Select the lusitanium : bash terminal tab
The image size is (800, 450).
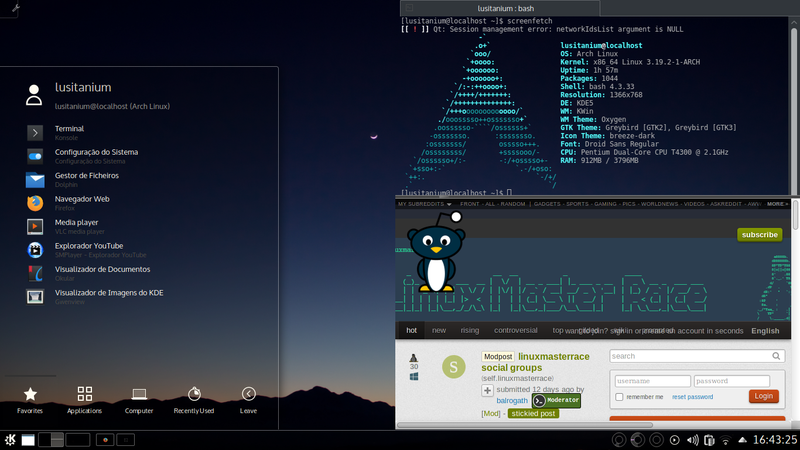(x=501, y=8)
